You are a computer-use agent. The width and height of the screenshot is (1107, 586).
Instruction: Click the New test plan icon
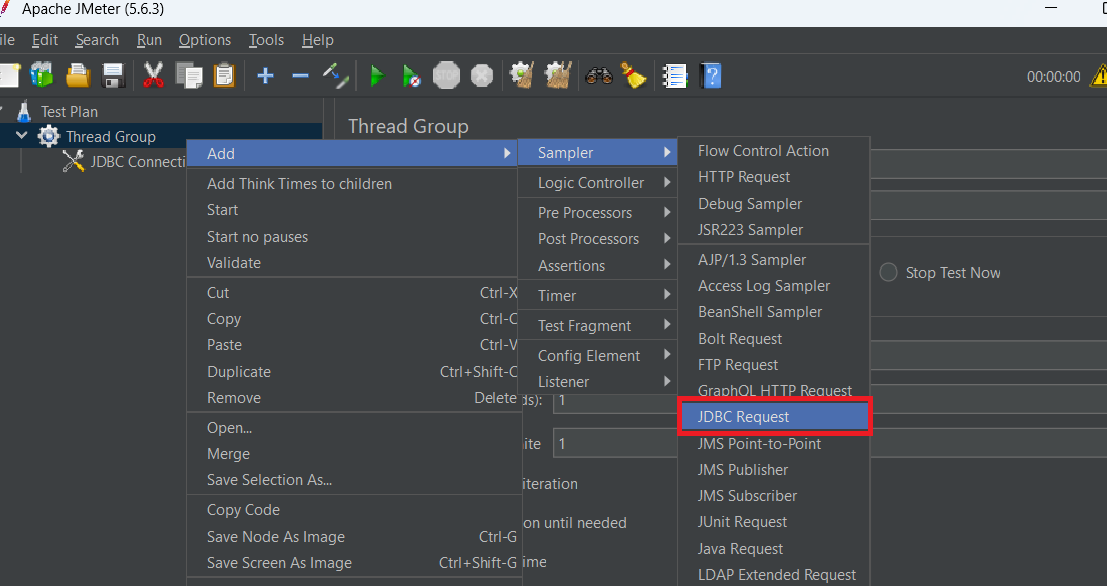pos(8,75)
